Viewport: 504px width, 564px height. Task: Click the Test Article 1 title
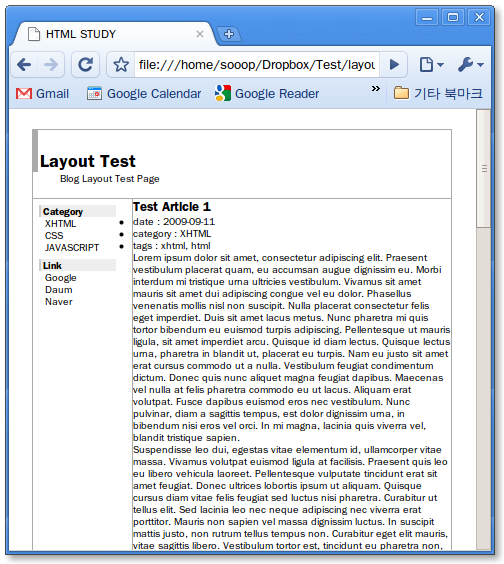172,207
